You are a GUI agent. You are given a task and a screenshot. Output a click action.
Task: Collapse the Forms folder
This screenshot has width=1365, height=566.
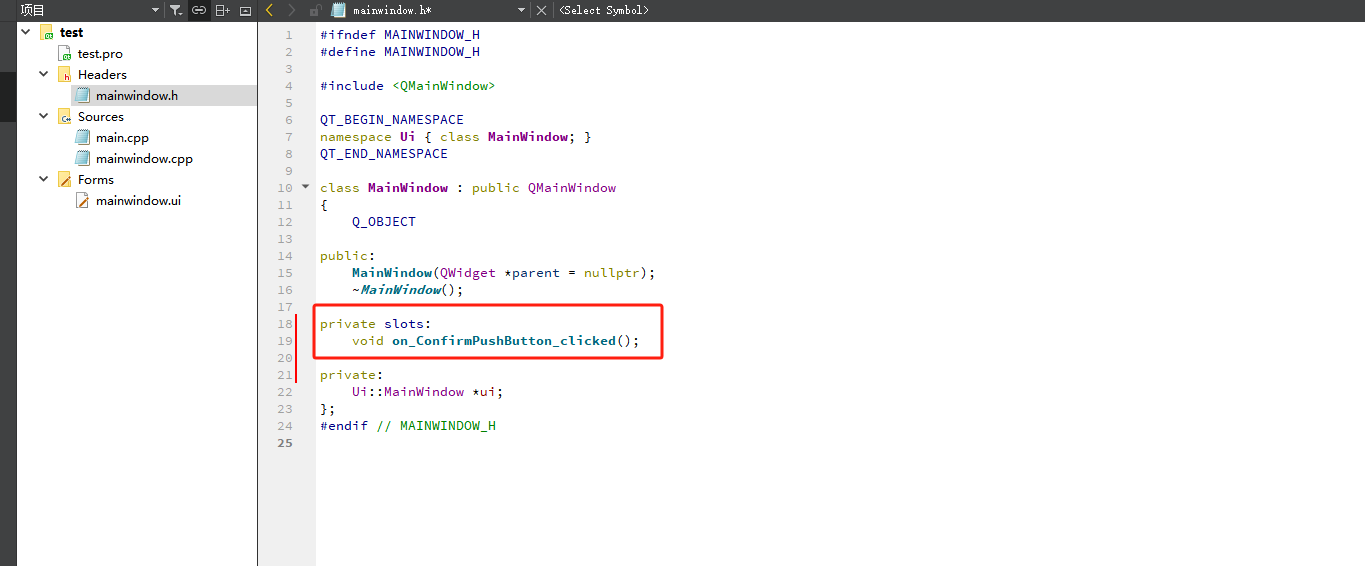(44, 179)
